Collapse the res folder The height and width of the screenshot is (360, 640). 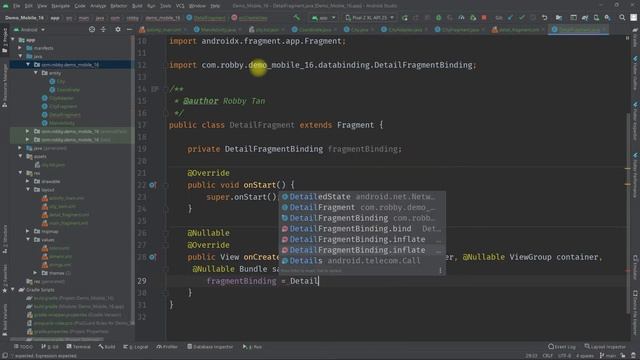(20, 173)
